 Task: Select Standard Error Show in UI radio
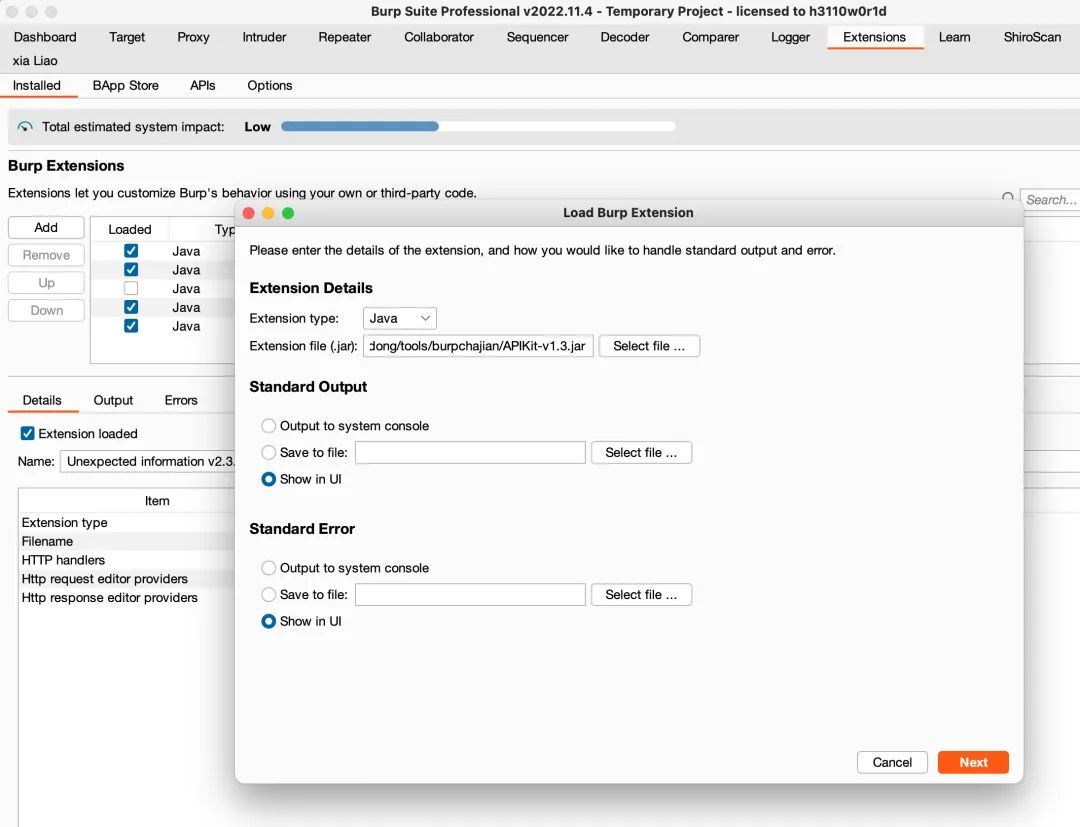tap(269, 621)
